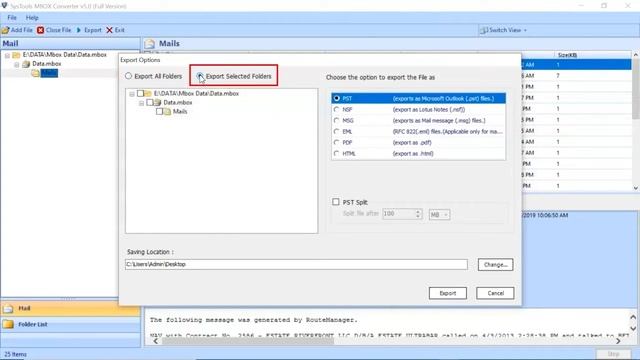The width and height of the screenshot is (640, 360).
Task: Open the MB unit dropdown
Action: click(440, 214)
